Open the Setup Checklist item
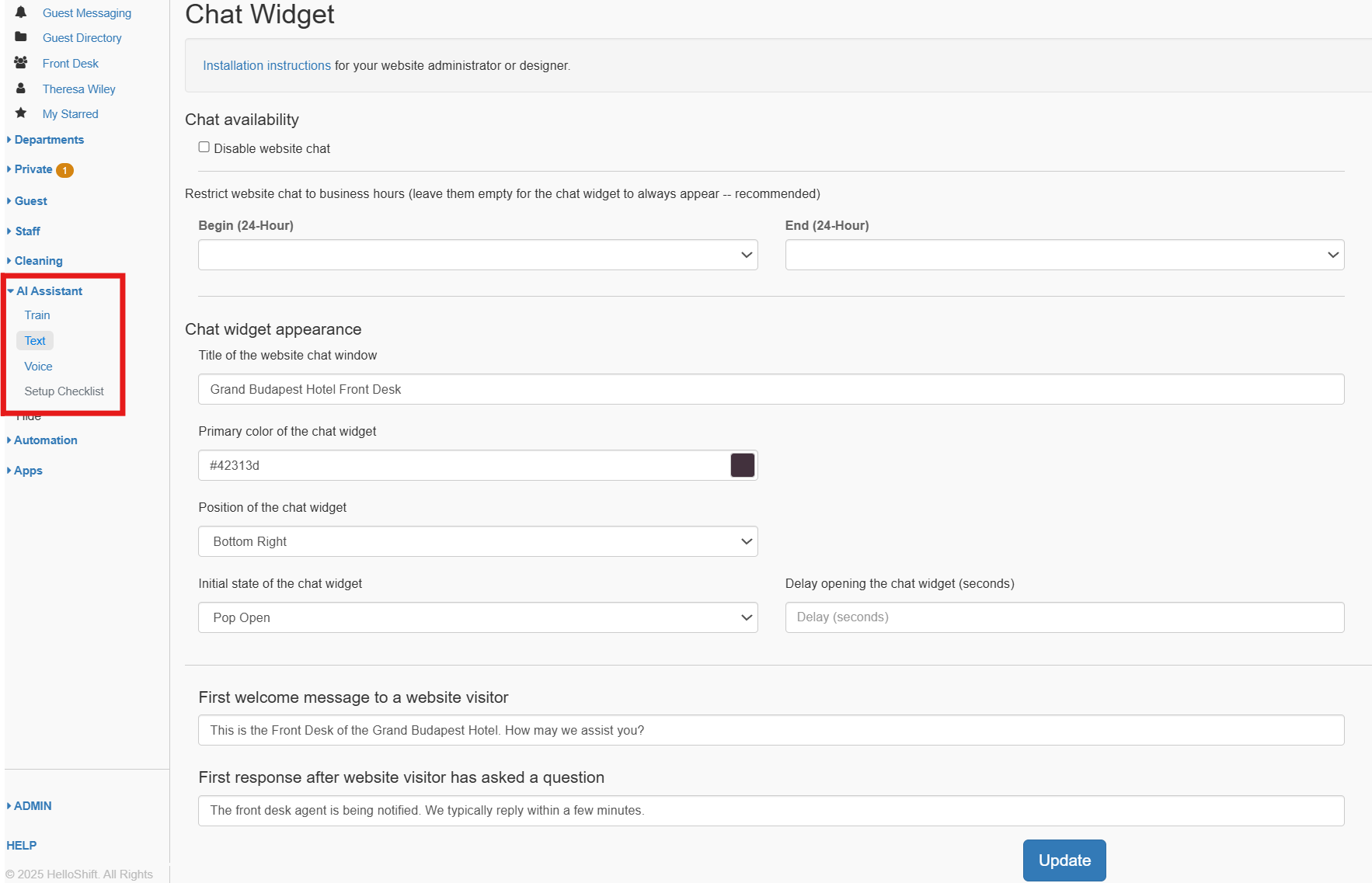Screen dimensions: 1372x883 [64, 391]
